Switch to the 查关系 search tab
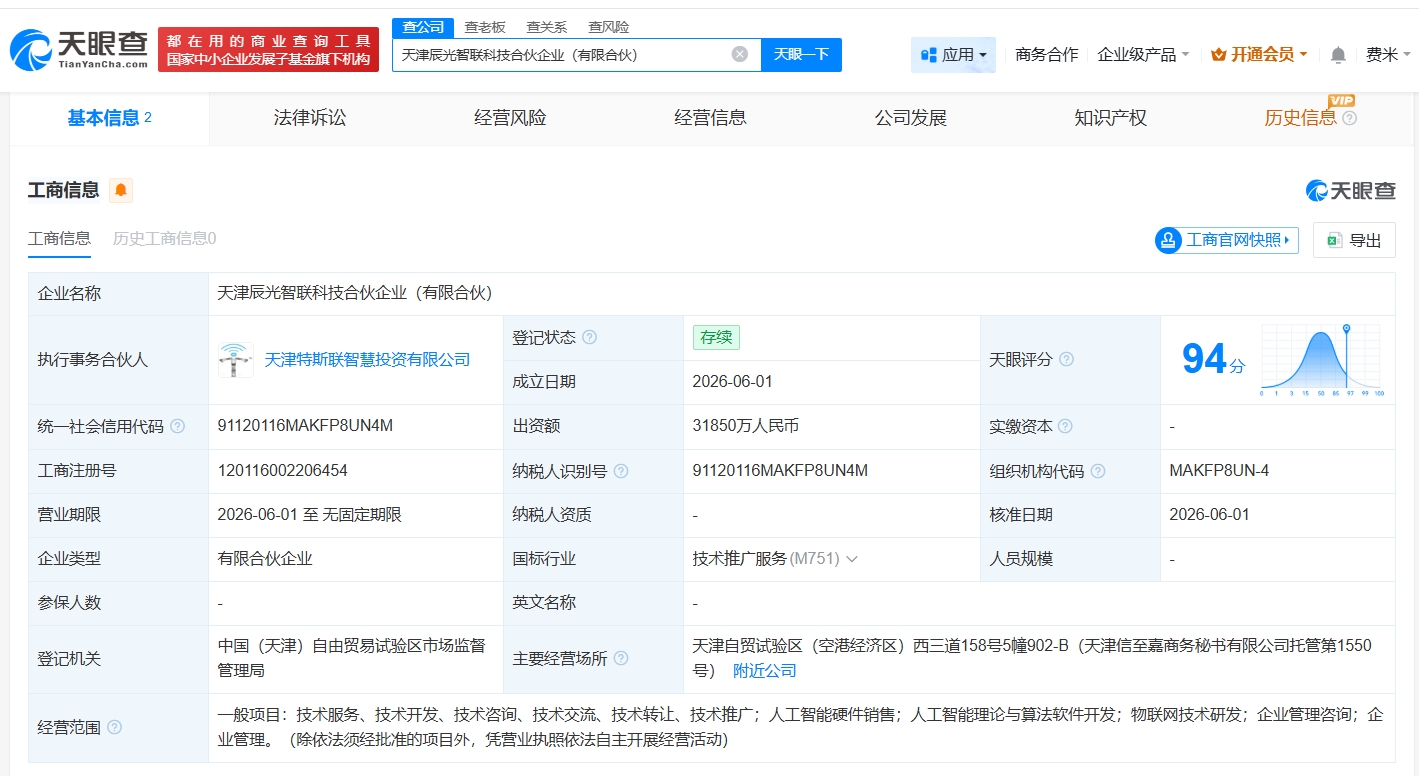The image size is (1419, 776). (x=547, y=27)
